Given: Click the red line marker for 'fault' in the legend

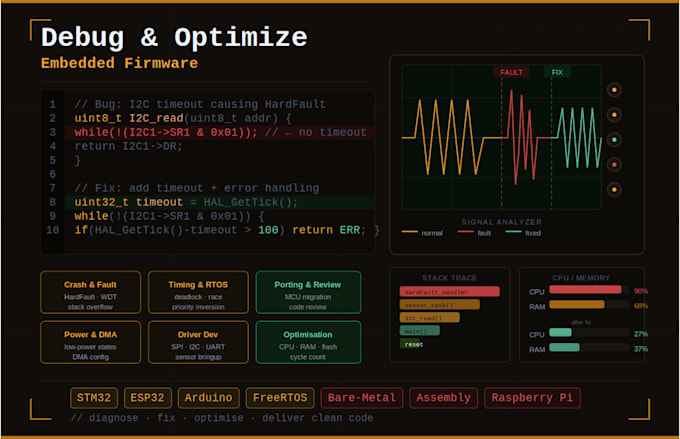Looking at the screenshot, I should pyautogui.click(x=465, y=232).
